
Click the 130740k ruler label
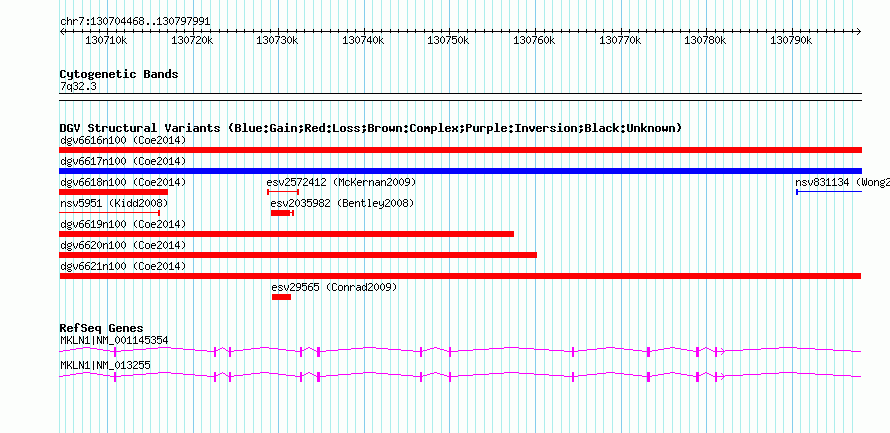pos(363,41)
